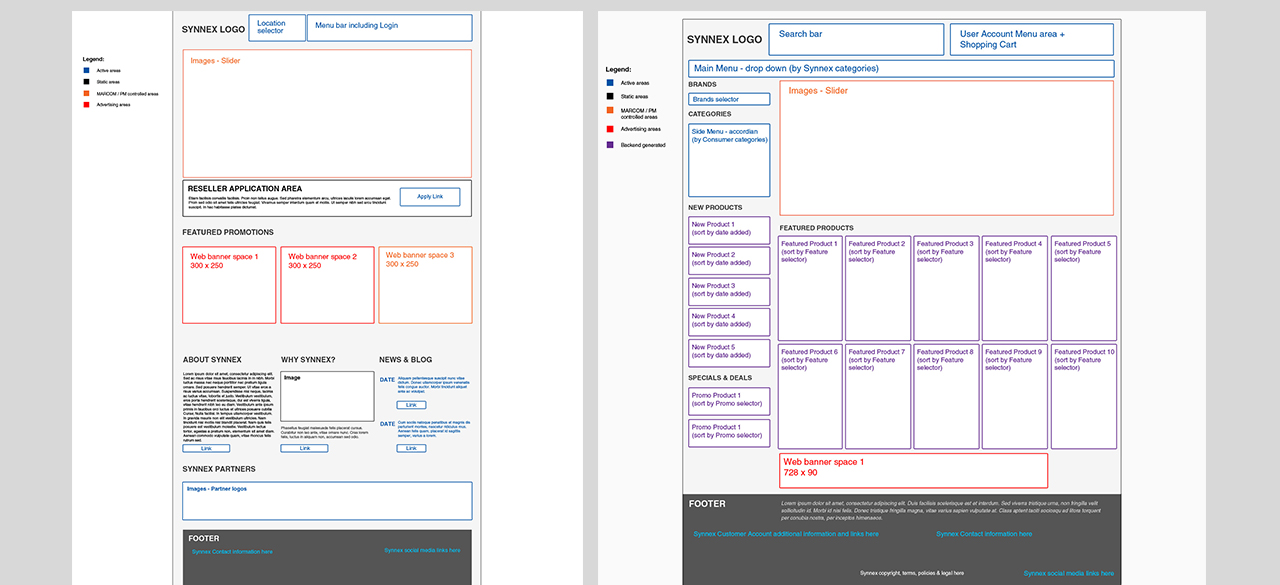The width and height of the screenshot is (1280, 585).
Task: Open the User Account Menu and Shopping Cart area
Action: [x=1031, y=39]
